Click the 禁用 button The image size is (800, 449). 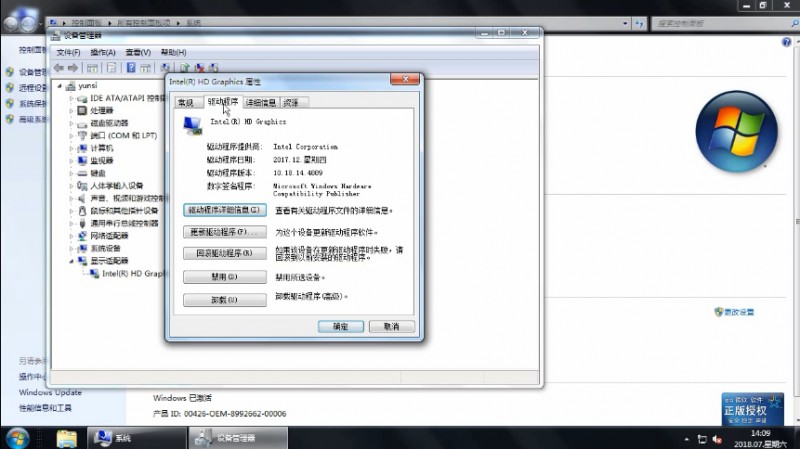[224, 277]
